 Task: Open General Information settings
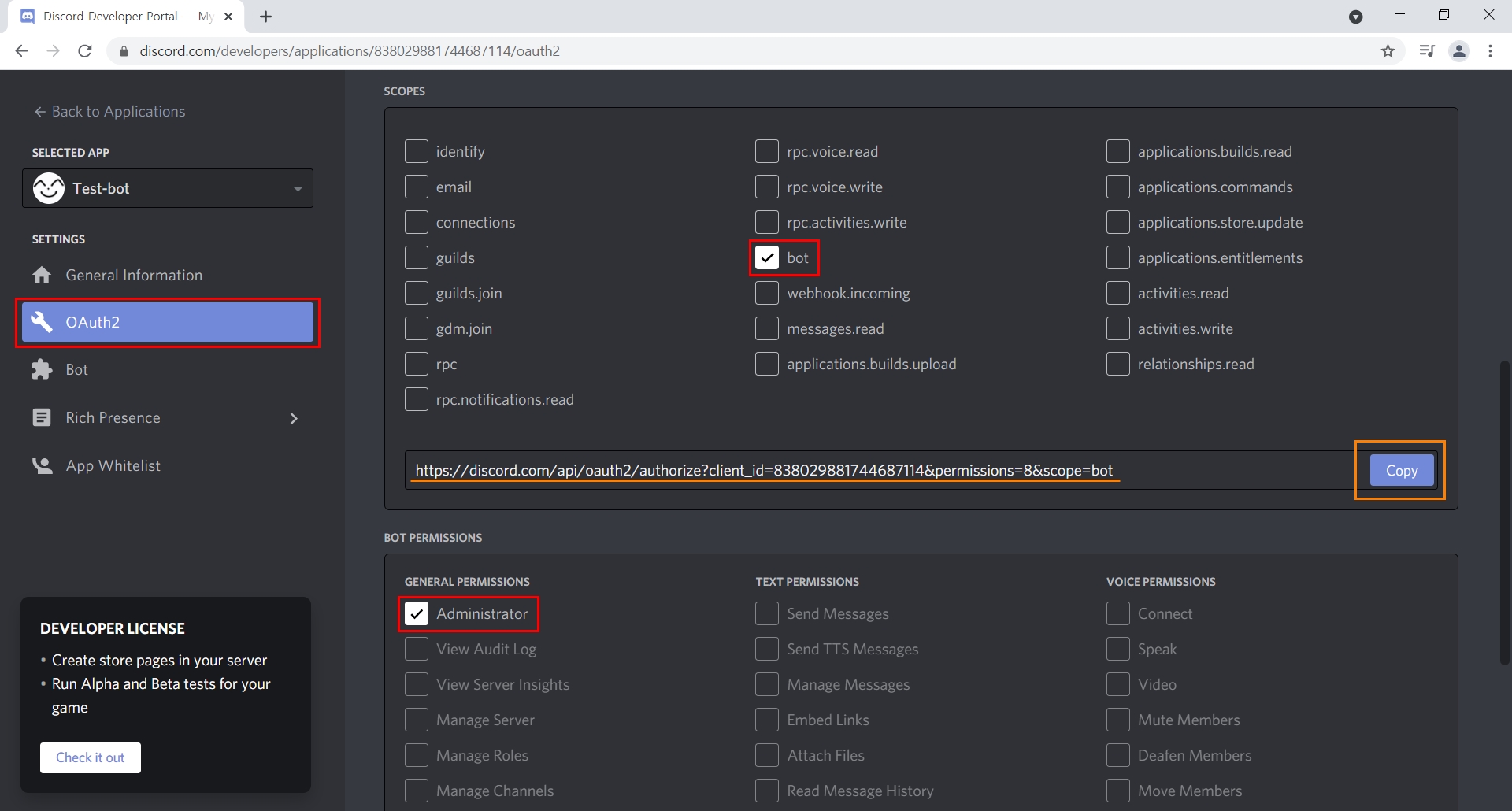[168, 275]
